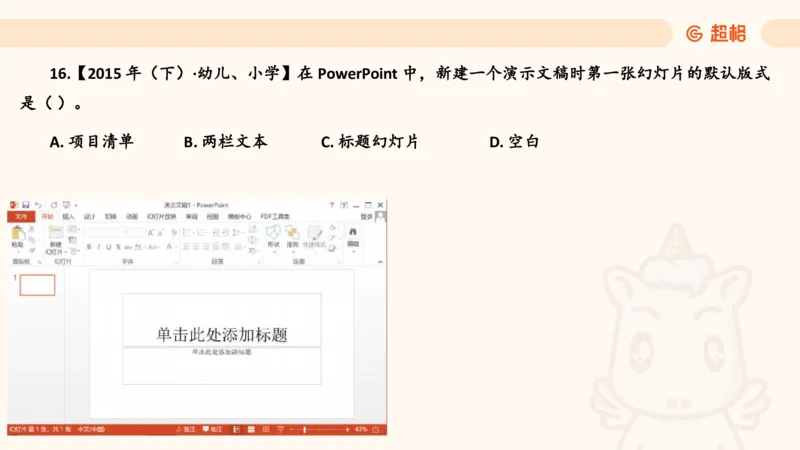Click the Cut scissors icon
This screenshot has width=800, height=450.
[x=32, y=229]
